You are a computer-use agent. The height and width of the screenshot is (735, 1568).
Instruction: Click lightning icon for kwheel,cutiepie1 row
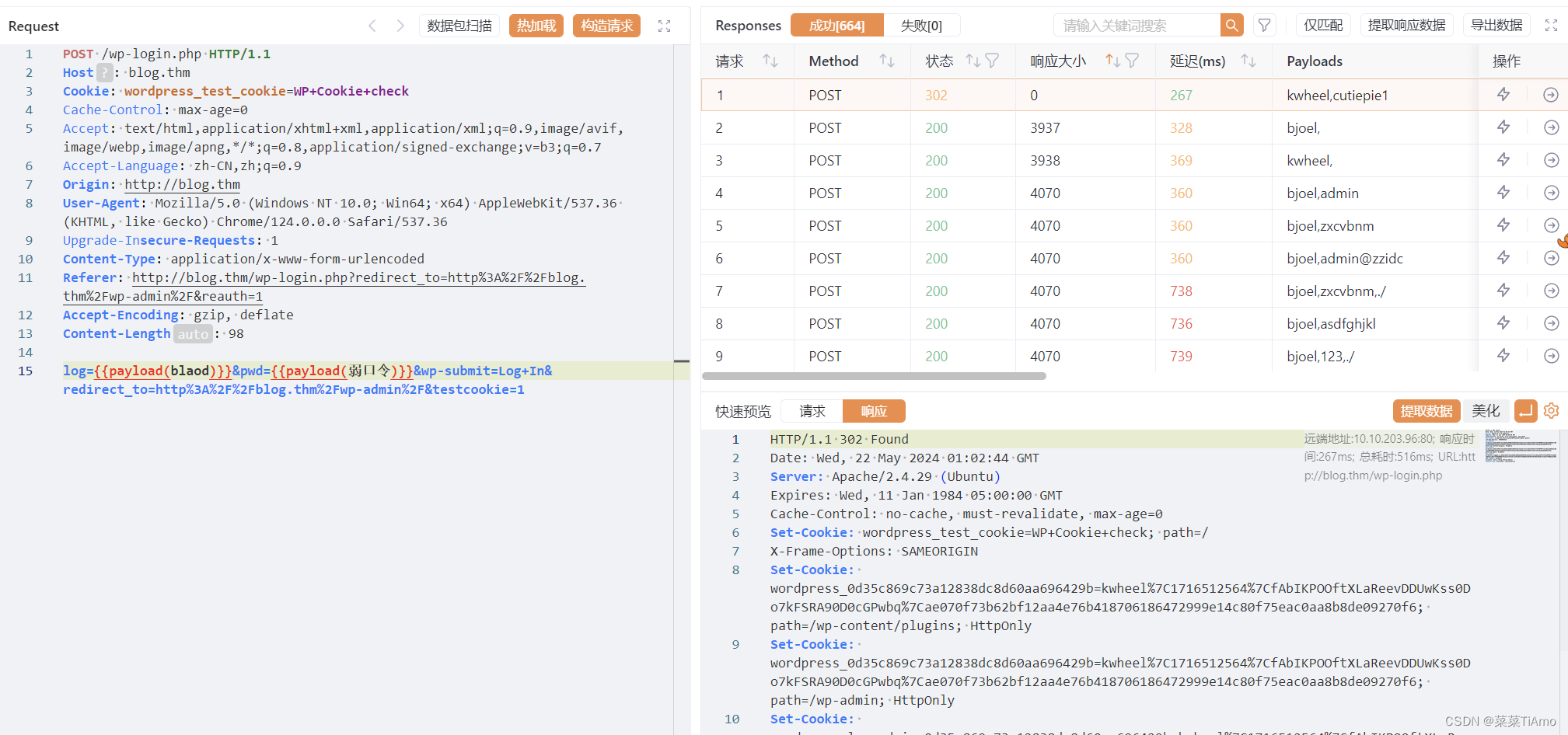(1503, 95)
